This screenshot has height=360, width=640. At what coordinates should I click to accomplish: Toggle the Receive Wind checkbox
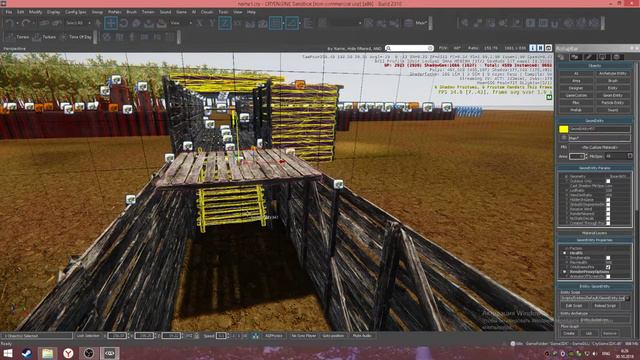[x=608, y=209]
